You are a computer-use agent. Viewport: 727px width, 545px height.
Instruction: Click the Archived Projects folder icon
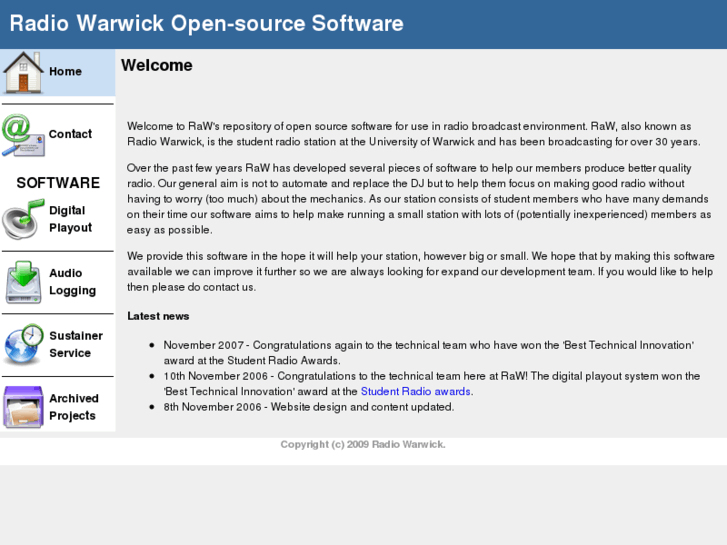23,407
